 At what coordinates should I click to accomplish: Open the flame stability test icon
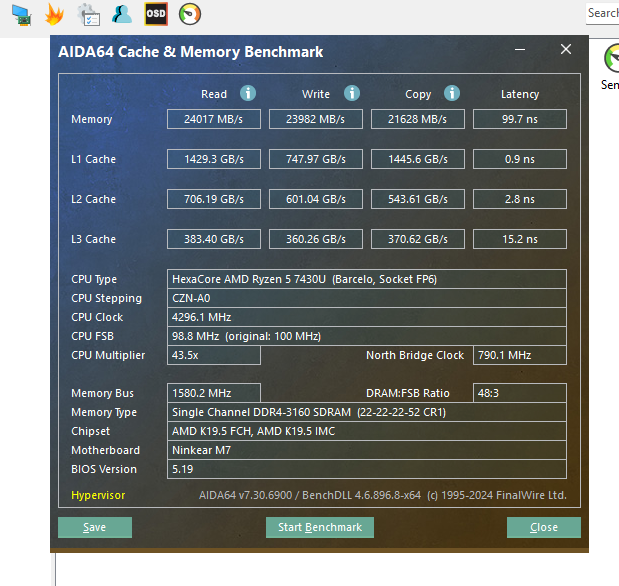click(x=54, y=14)
